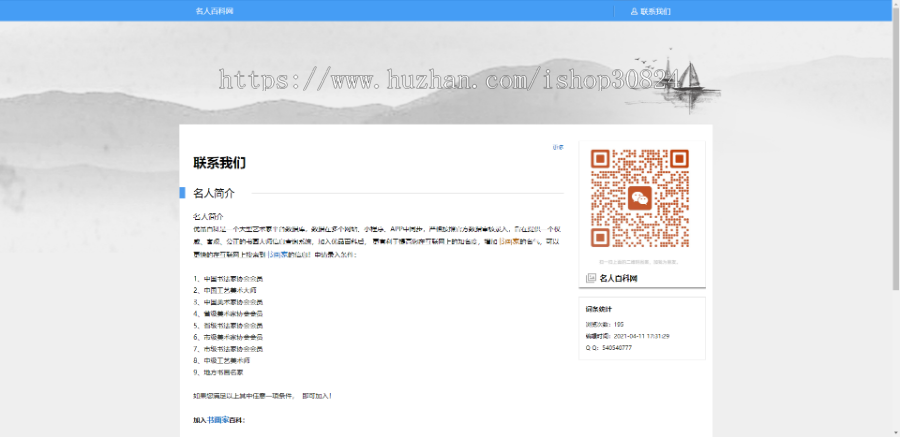
Task: Open the 书画家 link in 加入书画家百科
Action: pyautogui.click(x=218, y=420)
